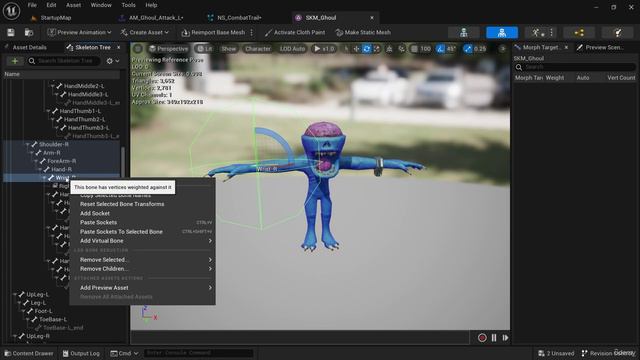Step forward one frame in preview
The height and width of the screenshot is (360, 640).
click(505, 338)
